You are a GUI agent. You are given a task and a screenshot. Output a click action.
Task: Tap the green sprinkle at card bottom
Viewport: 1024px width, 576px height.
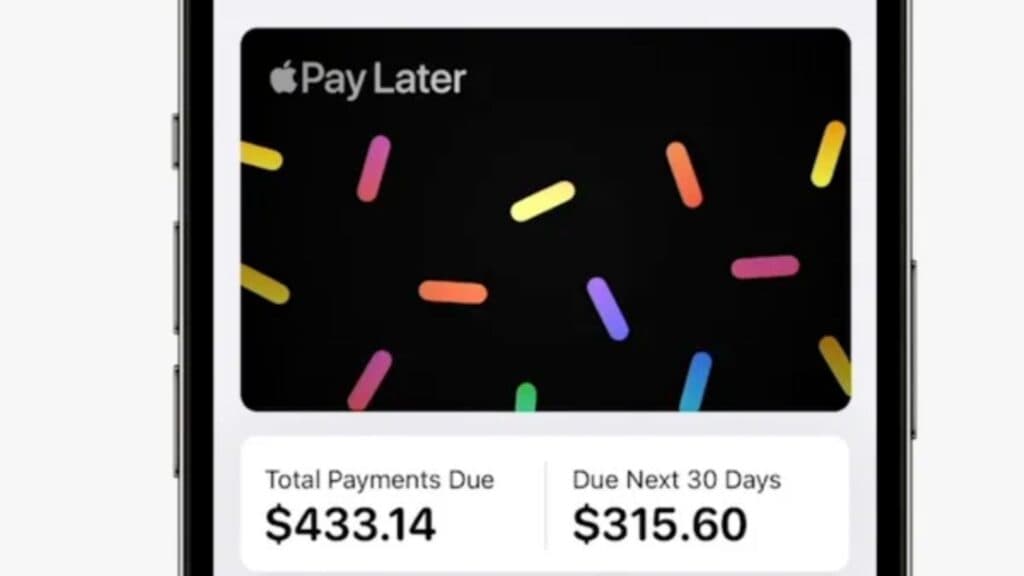point(526,398)
